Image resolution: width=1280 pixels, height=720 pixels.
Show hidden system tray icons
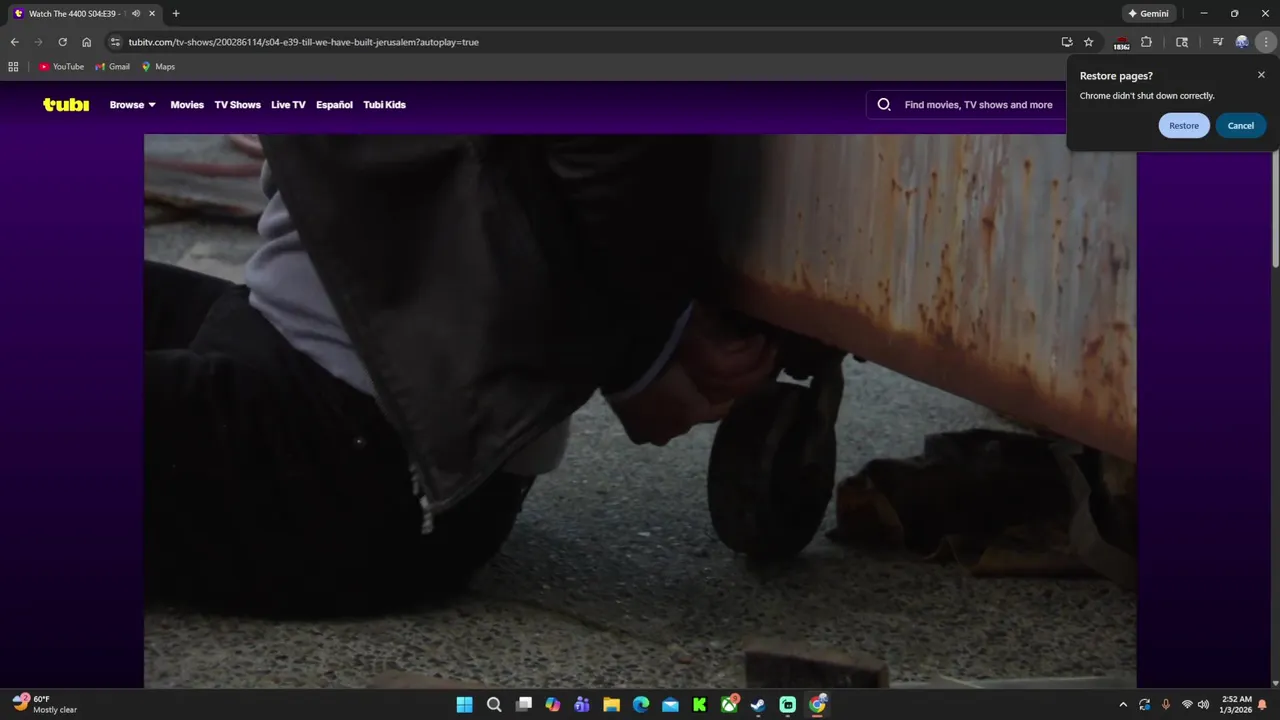[1123, 705]
